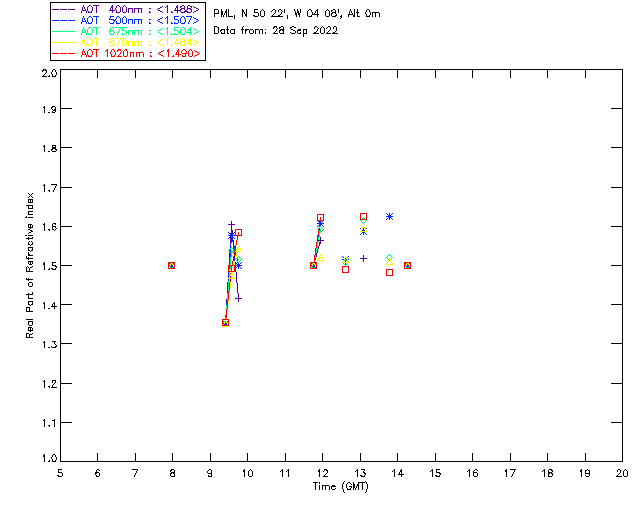640x512 pixels.
Task: Click the 'Data from: 28 Sep 2022' text
Action: [x=276, y=31]
